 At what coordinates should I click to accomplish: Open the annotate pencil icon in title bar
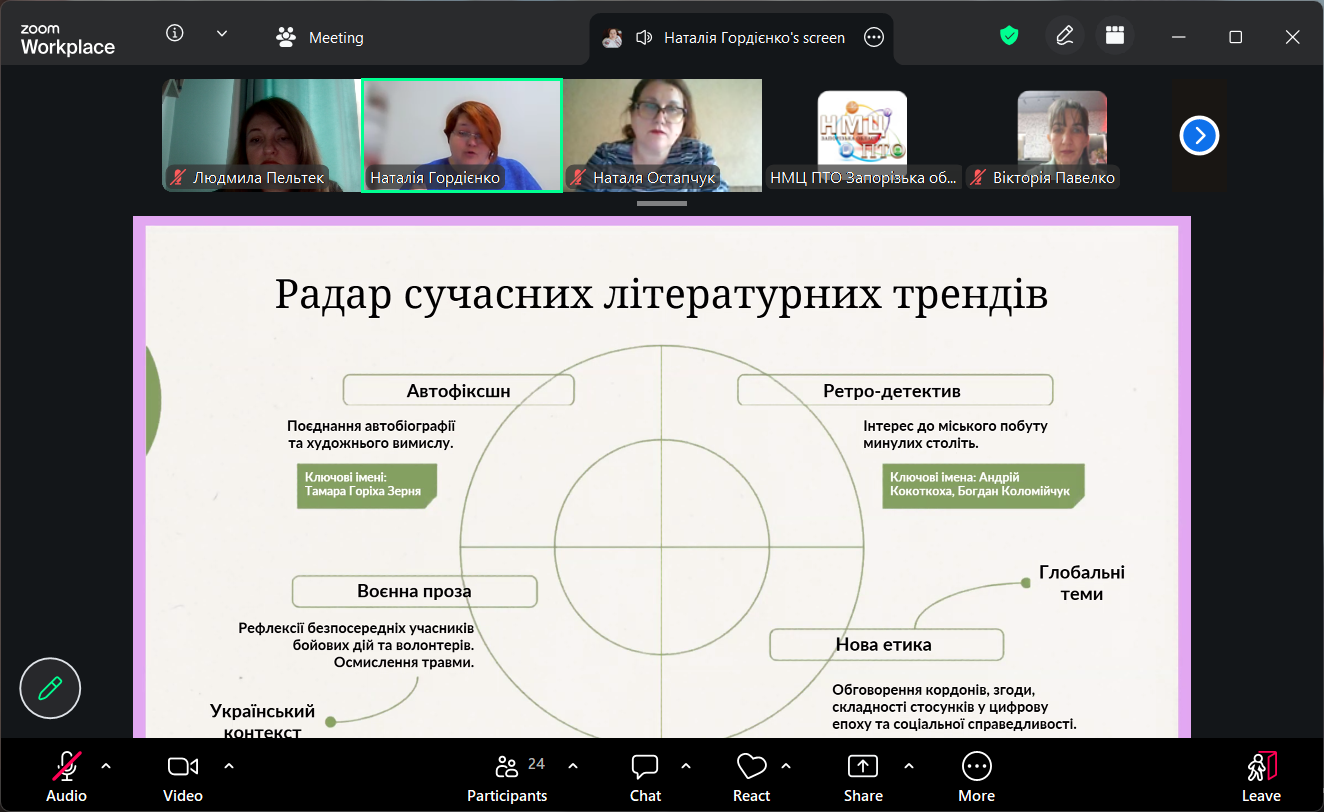pos(1064,36)
